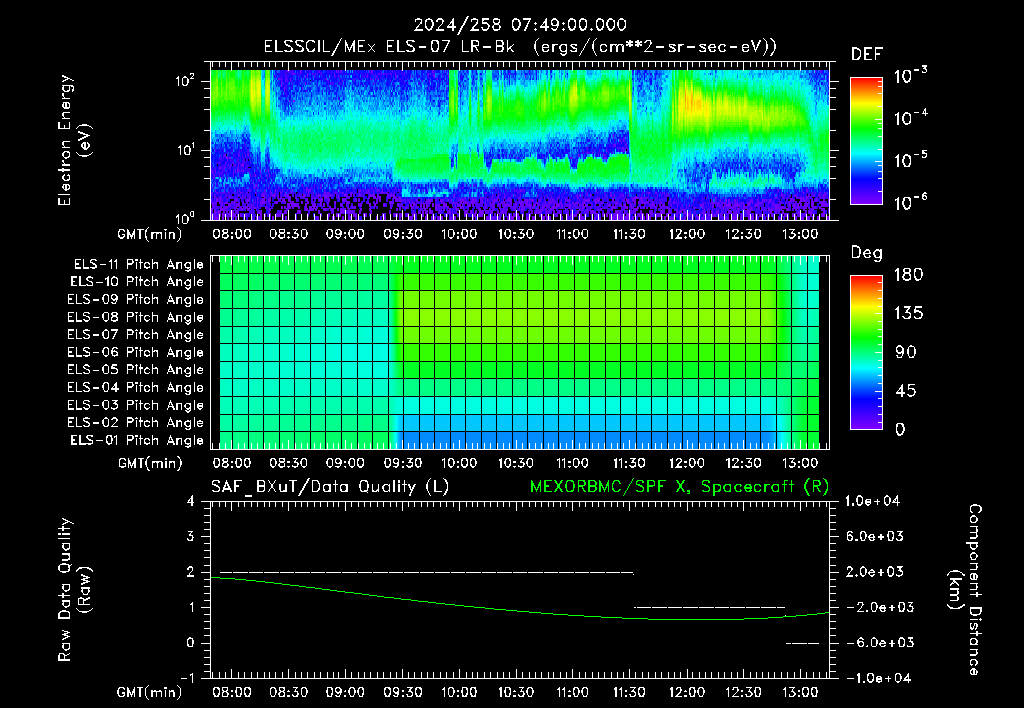Click the timestamp title 2024/258 07:49:00.000
The width and height of the screenshot is (1024, 708).
tap(520, 25)
